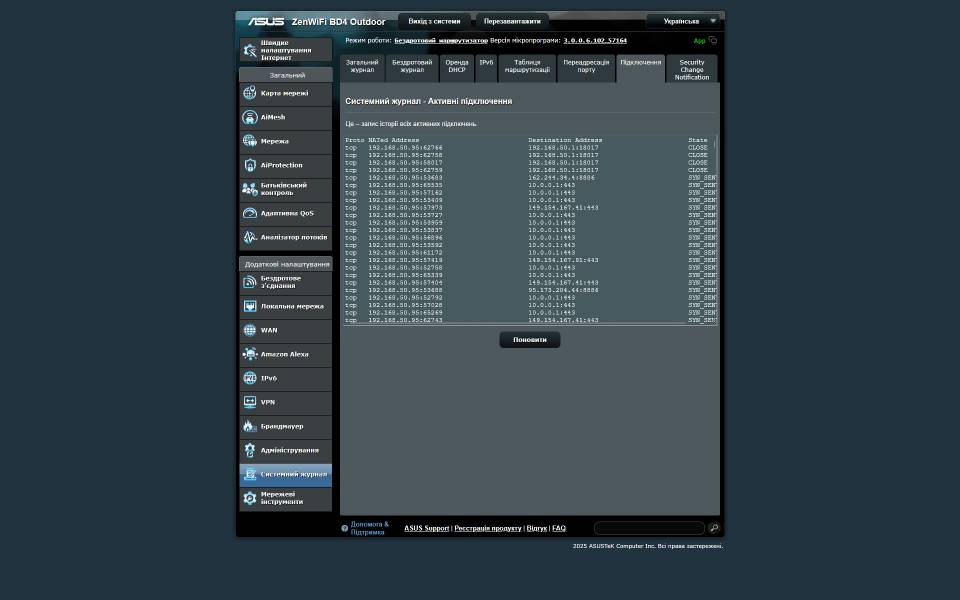Click the Вихід з системи button

(434, 21)
